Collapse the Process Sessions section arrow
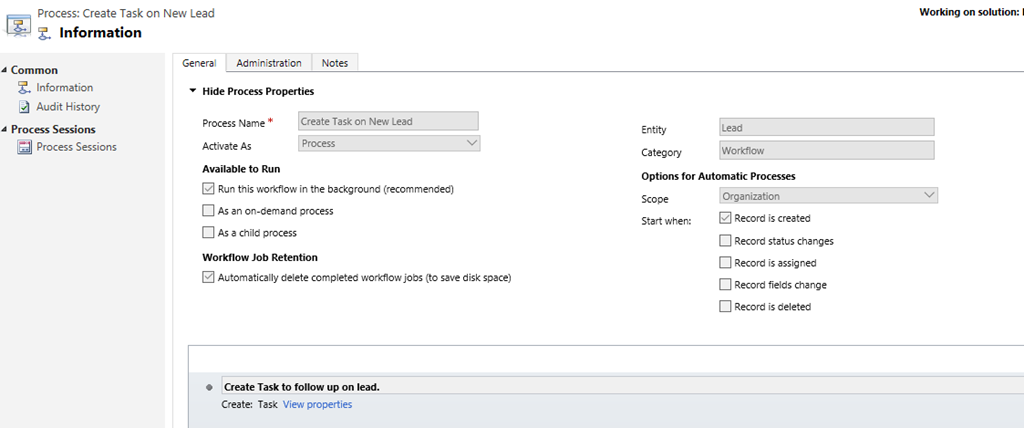 pyautogui.click(x=4, y=129)
